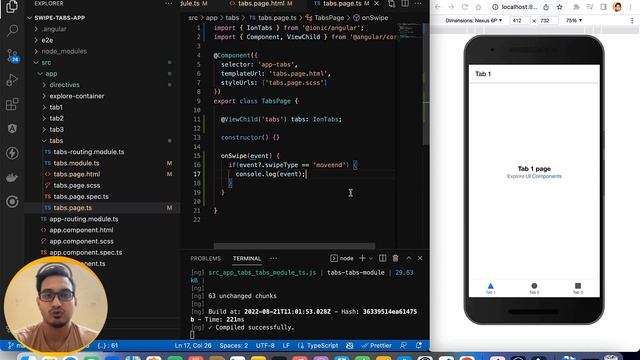Open the UI Components link
The height and width of the screenshot is (360, 640).
(x=543, y=176)
